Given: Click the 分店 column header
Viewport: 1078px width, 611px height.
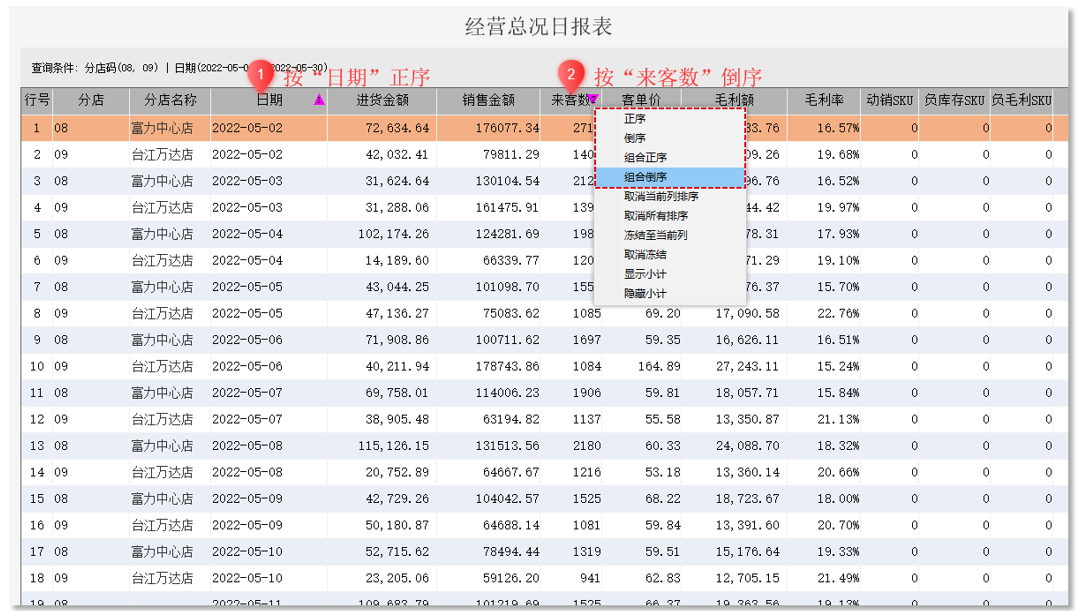Looking at the screenshot, I should pos(91,100).
